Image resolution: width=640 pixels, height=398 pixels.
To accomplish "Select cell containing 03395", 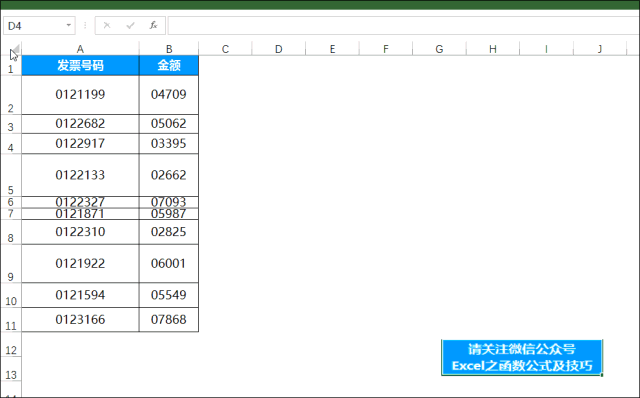I will coord(169,144).
